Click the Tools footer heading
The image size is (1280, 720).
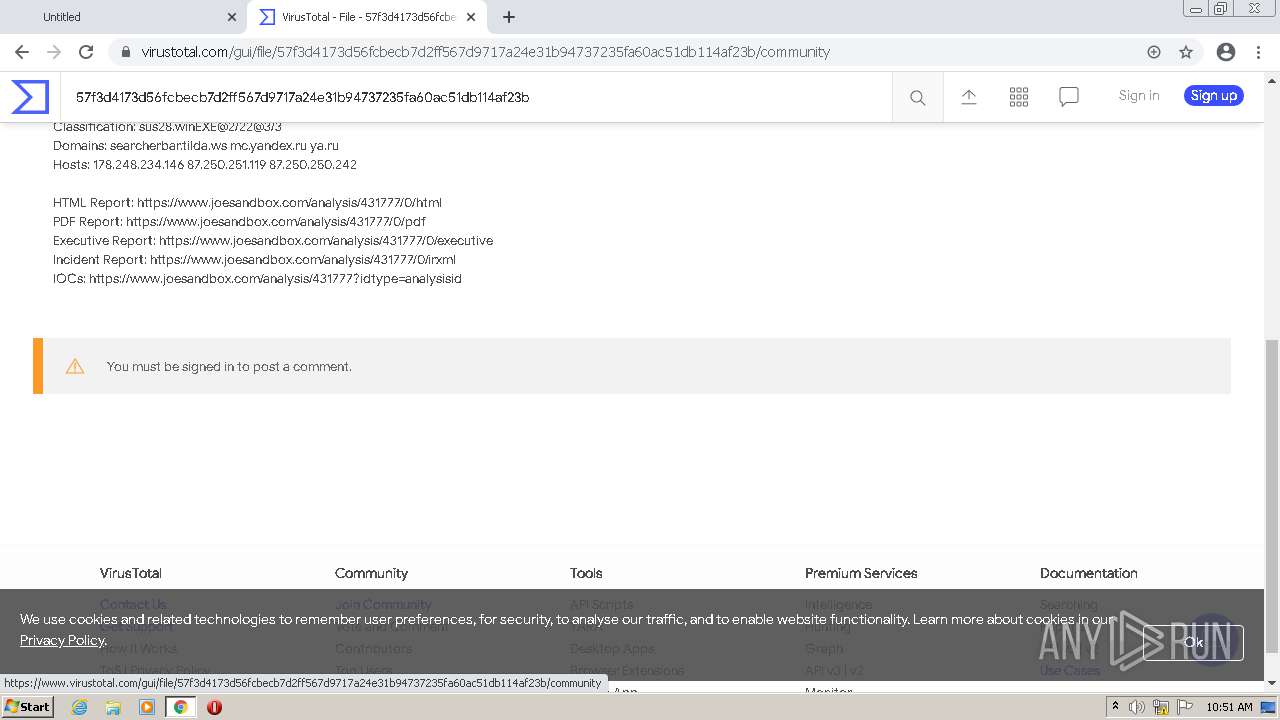[x=586, y=573]
